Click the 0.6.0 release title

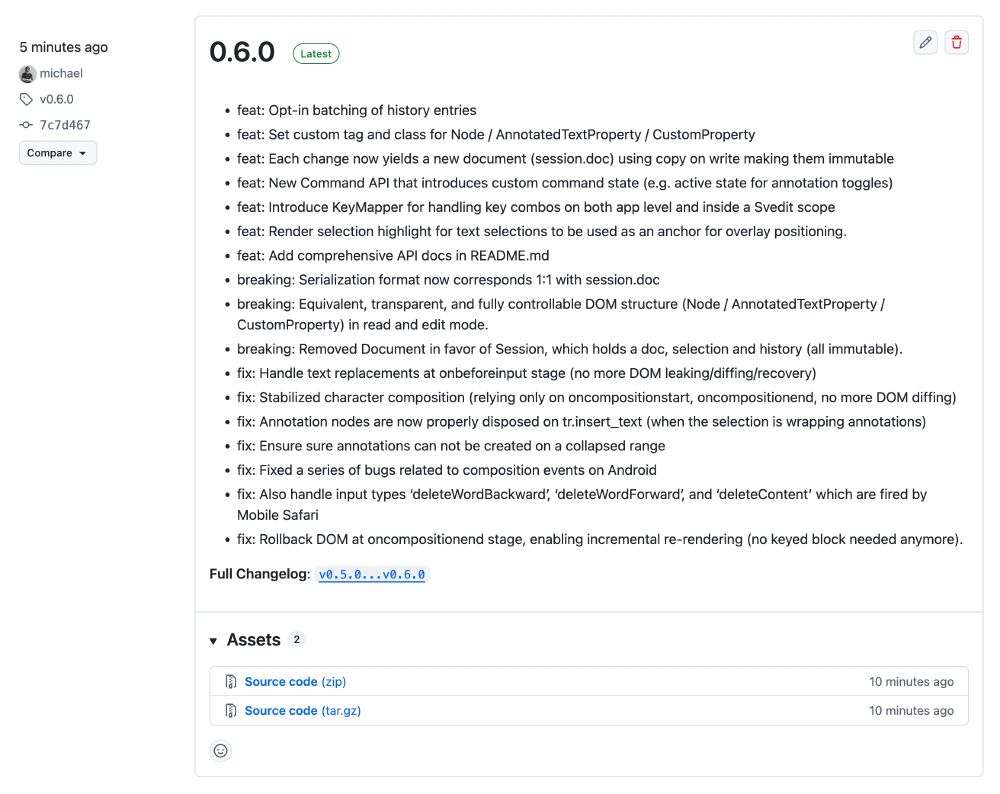(242, 53)
